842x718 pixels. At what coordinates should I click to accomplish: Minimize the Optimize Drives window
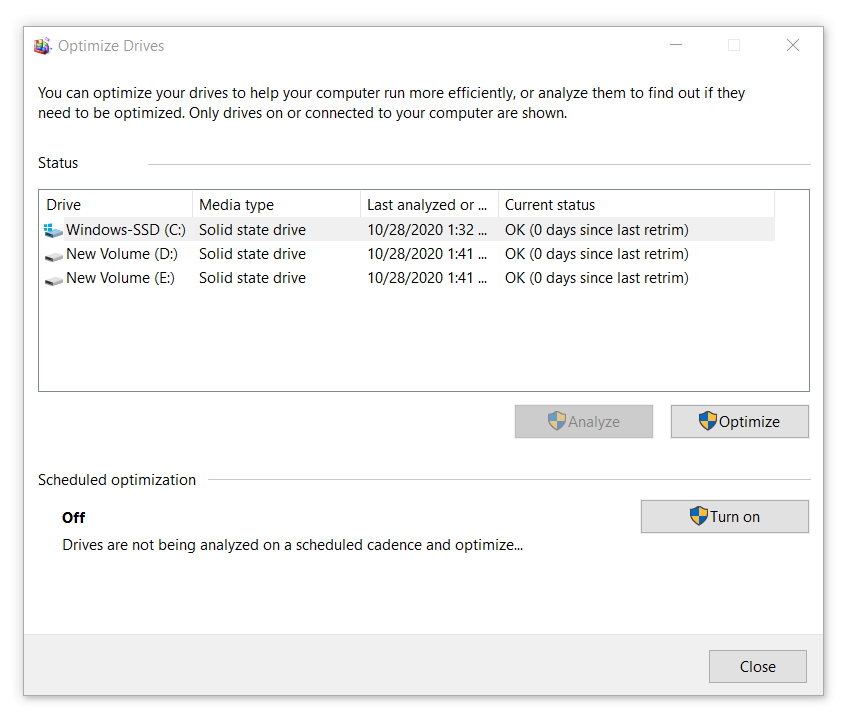pos(675,45)
